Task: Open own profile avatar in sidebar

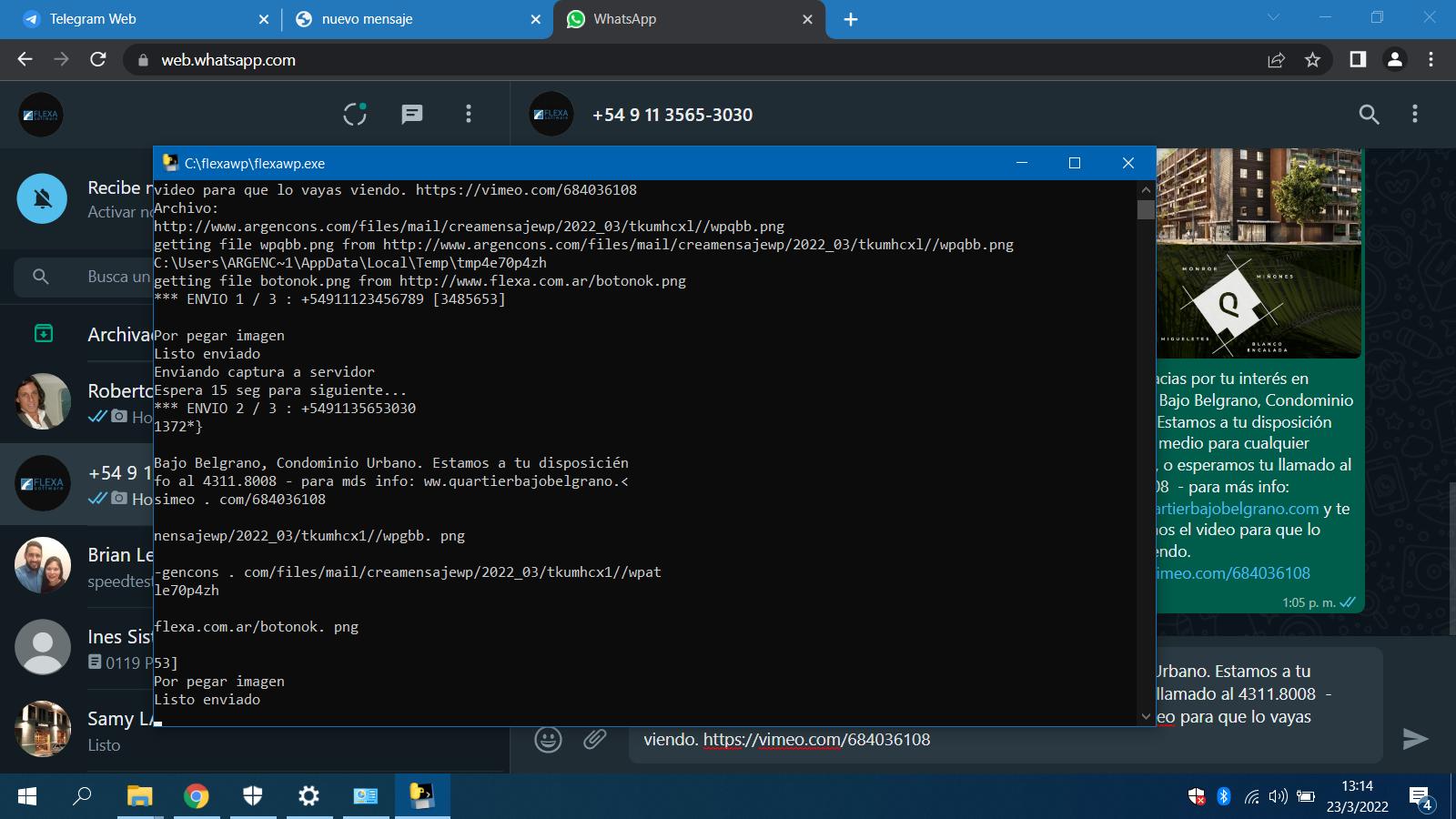Action: [41, 115]
